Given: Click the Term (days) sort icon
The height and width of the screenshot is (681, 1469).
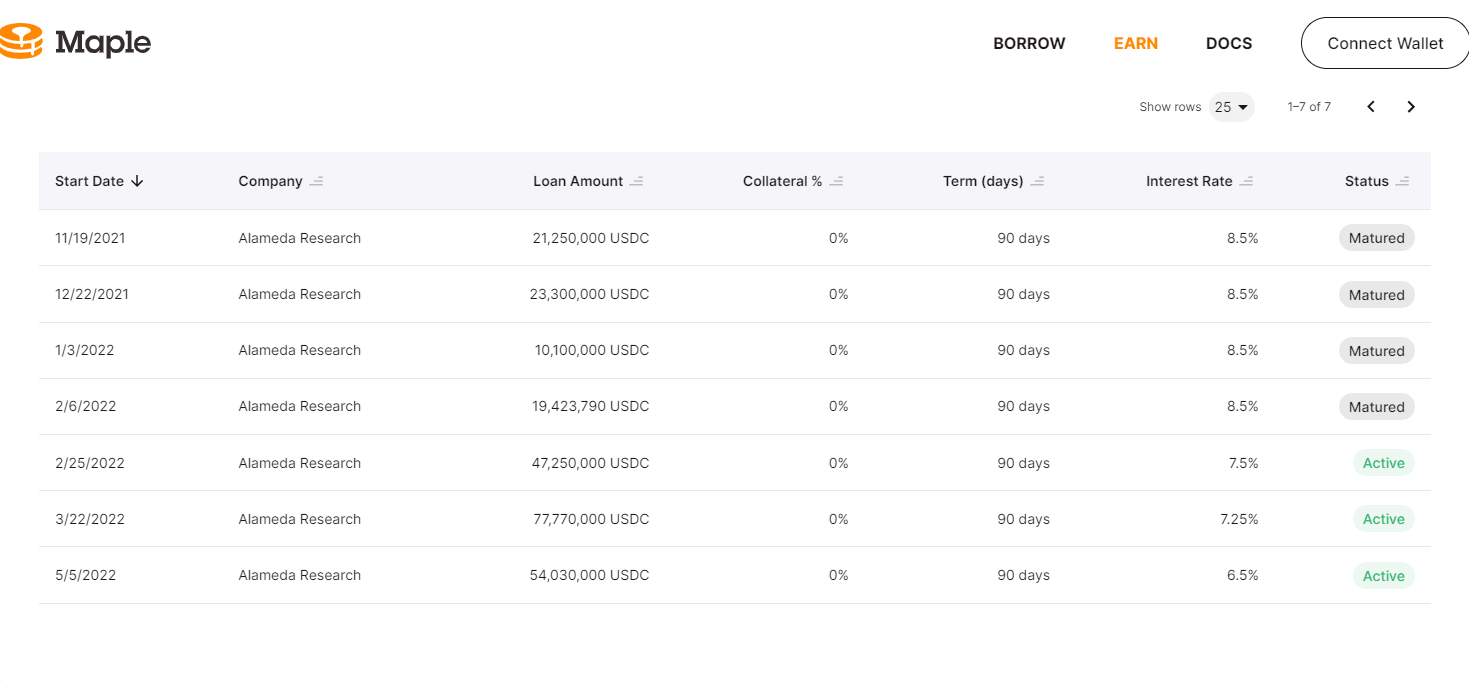Looking at the screenshot, I should (1038, 181).
